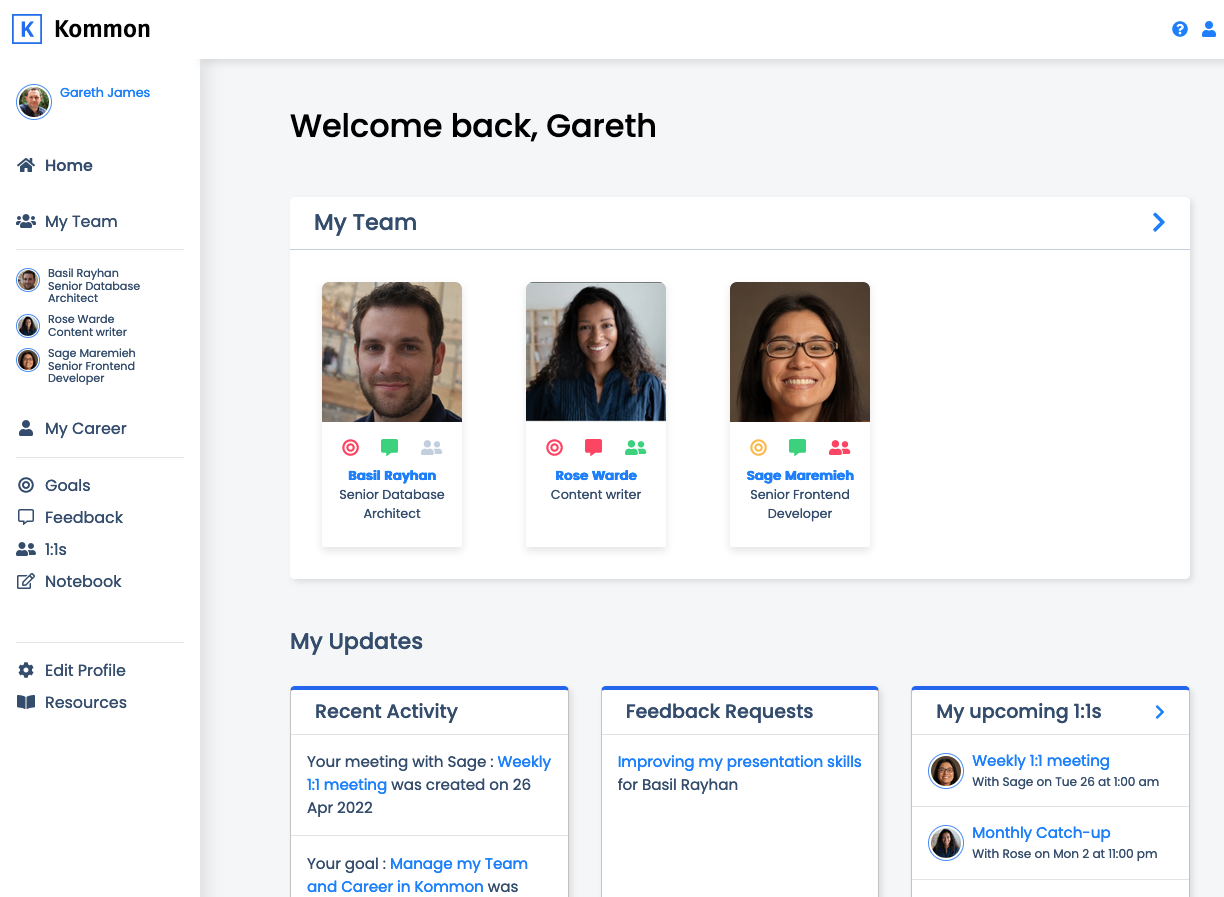Open Rose Warde name link on card
1224x897 pixels.
click(596, 475)
